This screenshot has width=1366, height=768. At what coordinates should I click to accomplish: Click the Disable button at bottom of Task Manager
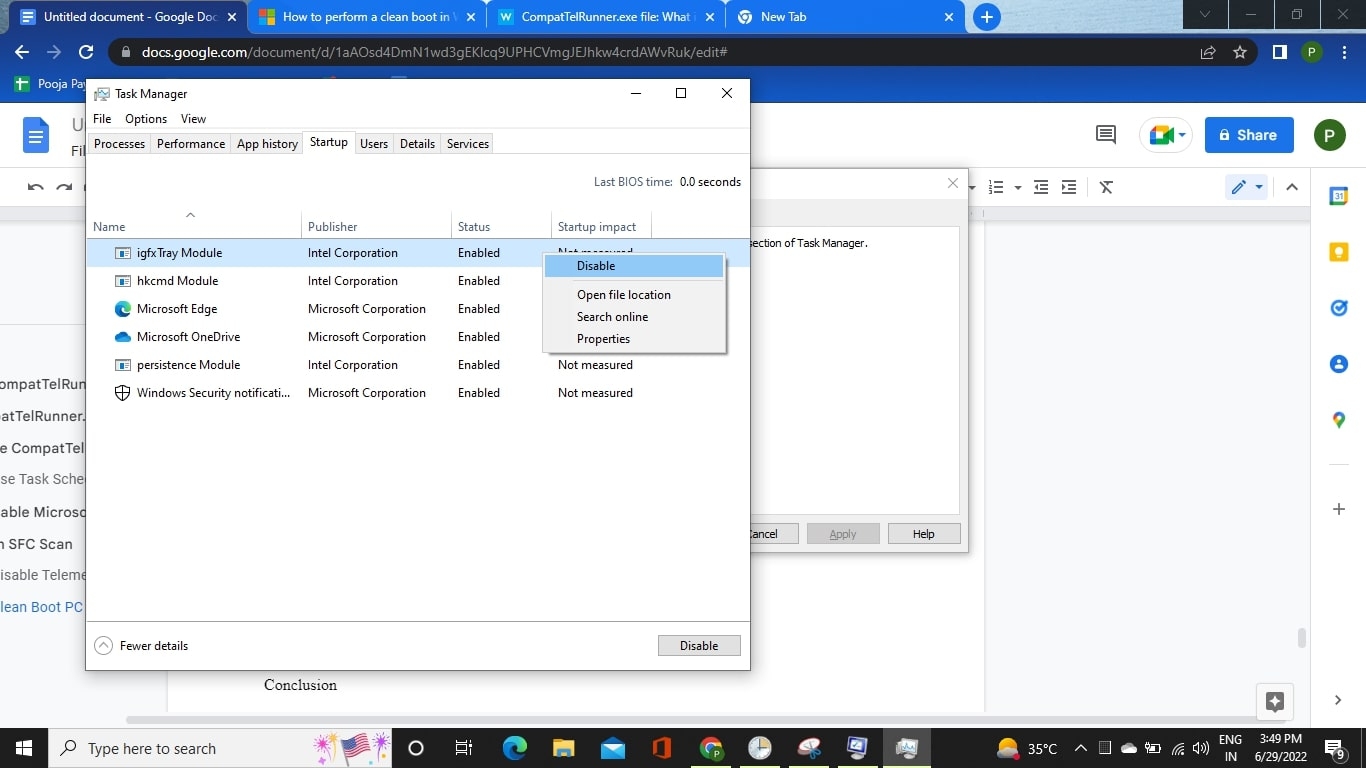point(699,646)
